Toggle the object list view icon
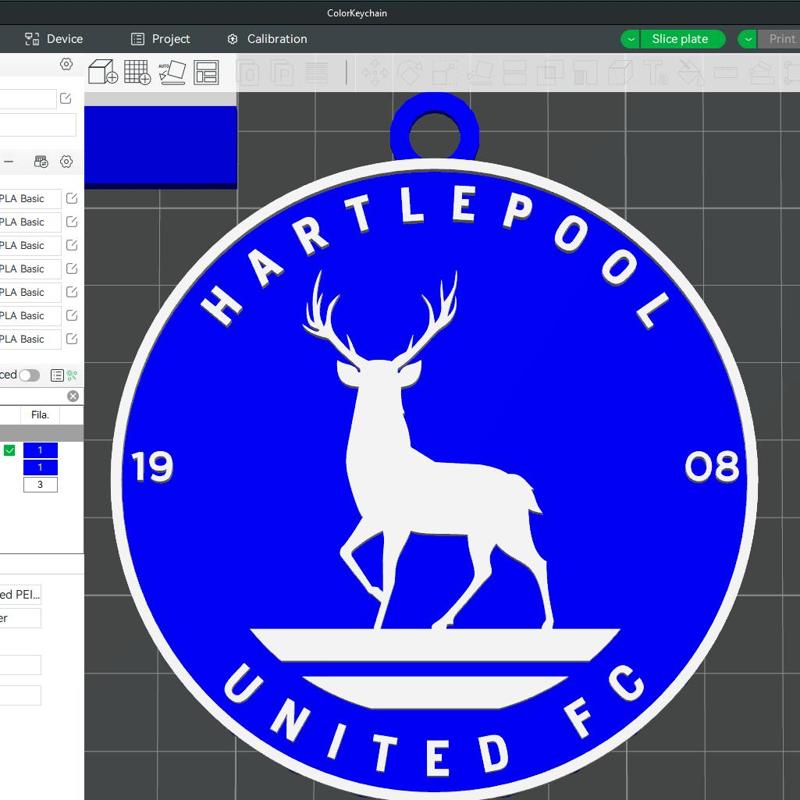This screenshot has width=800, height=800. (x=57, y=375)
